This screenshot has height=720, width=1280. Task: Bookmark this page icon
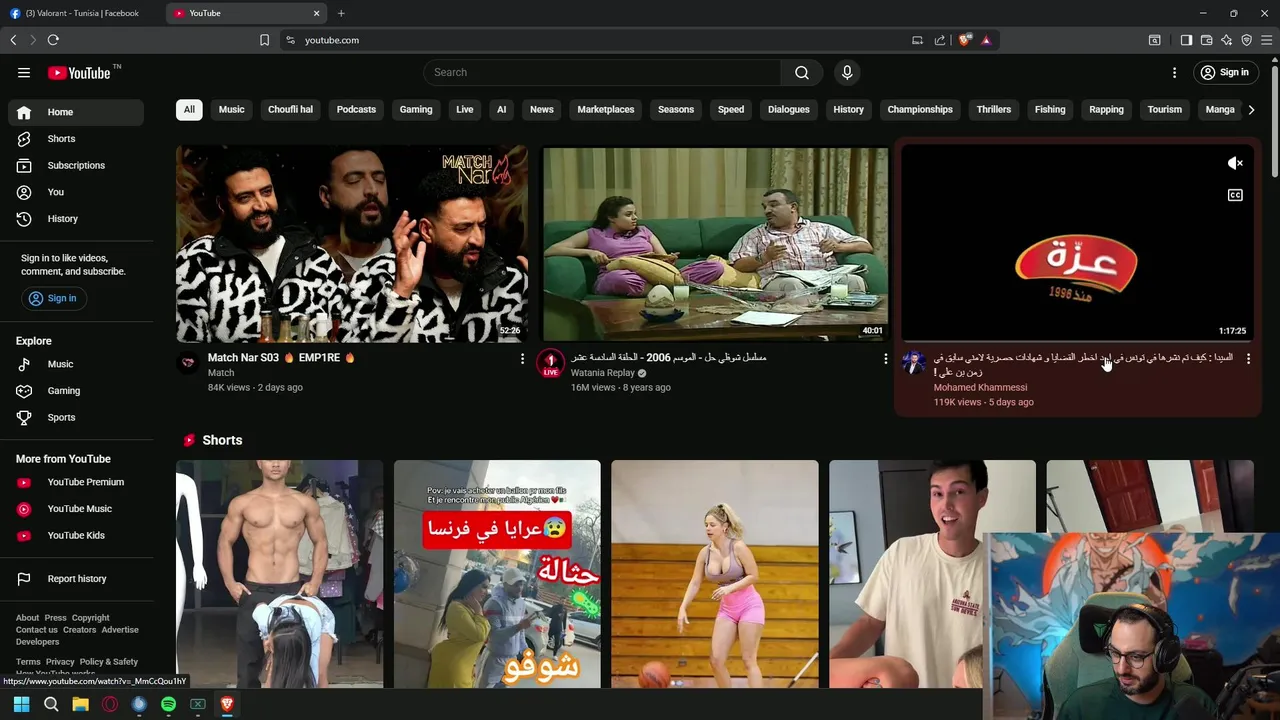(264, 40)
